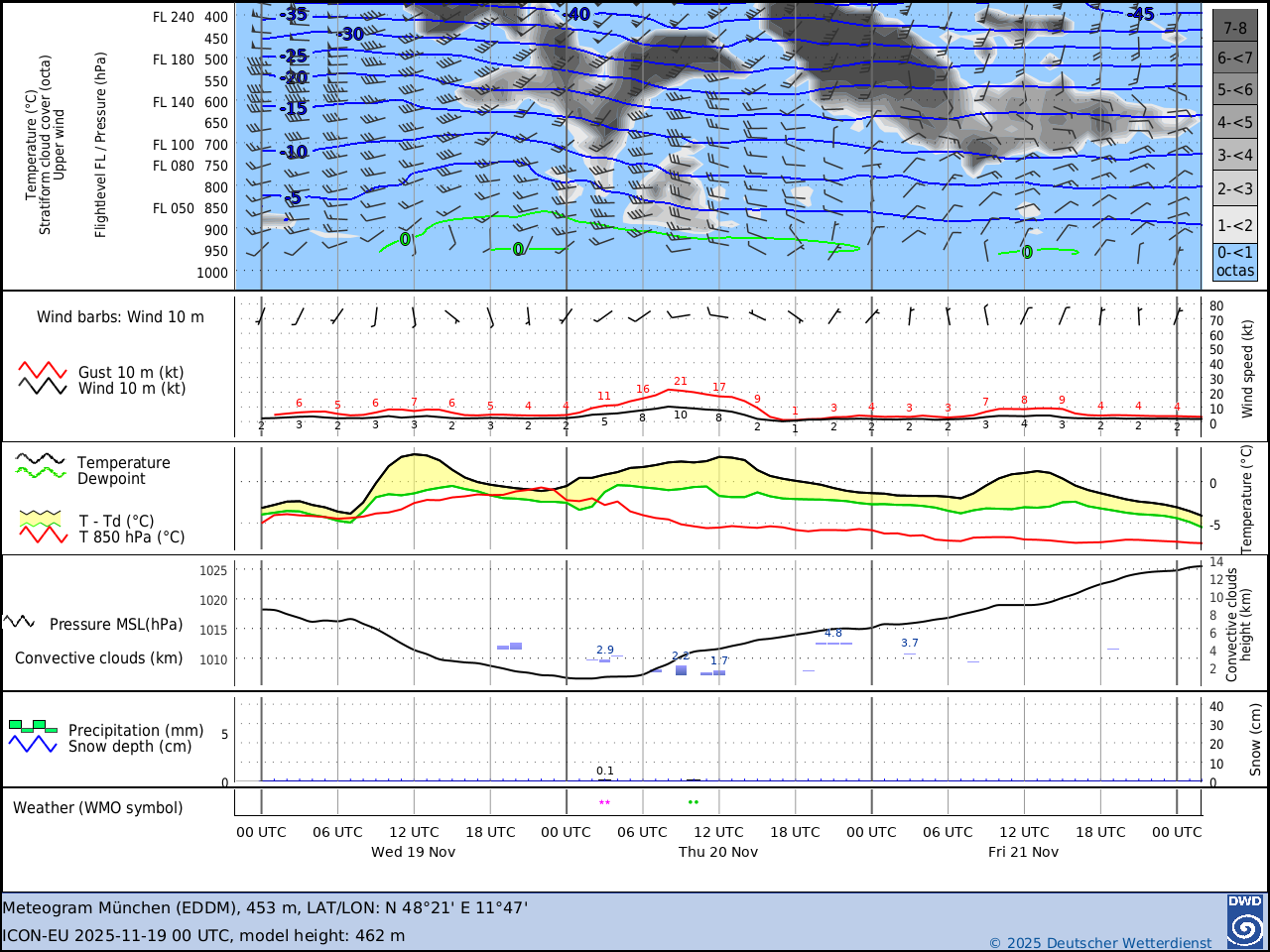Click the convective cloud value 4.8
1270x952 pixels.
pyautogui.click(x=833, y=634)
